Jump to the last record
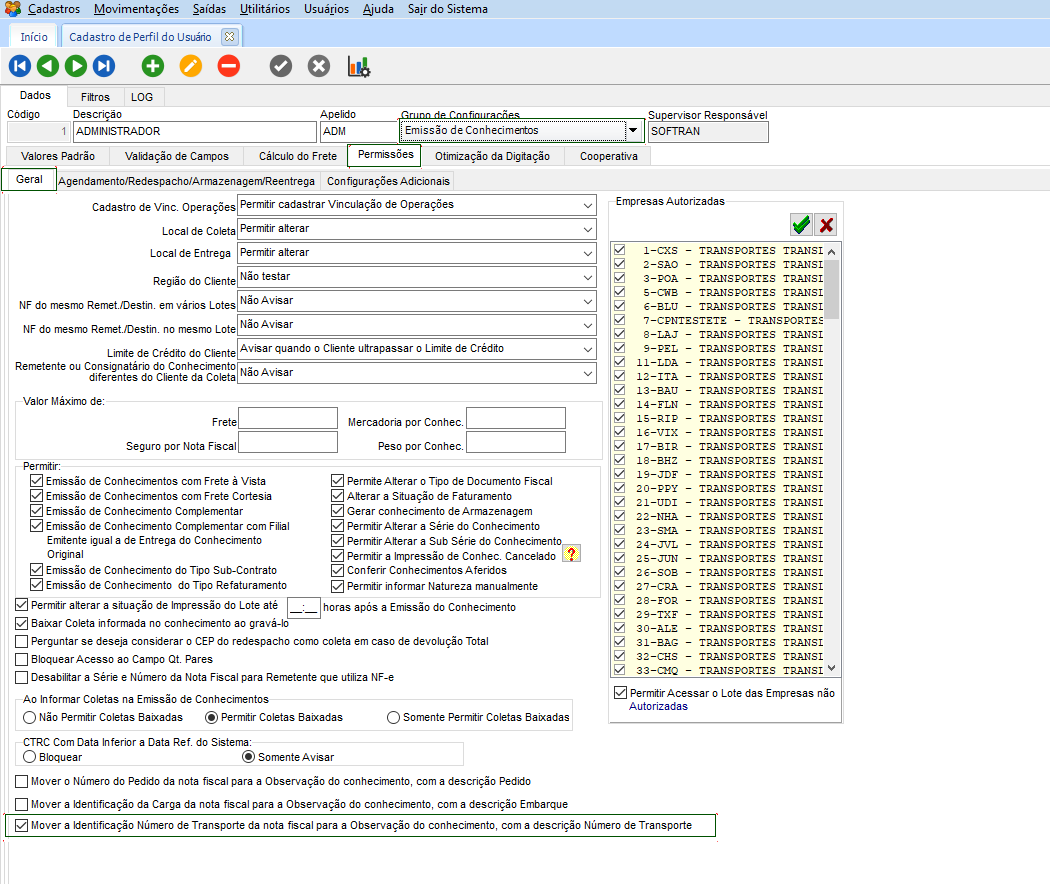 (x=104, y=66)
